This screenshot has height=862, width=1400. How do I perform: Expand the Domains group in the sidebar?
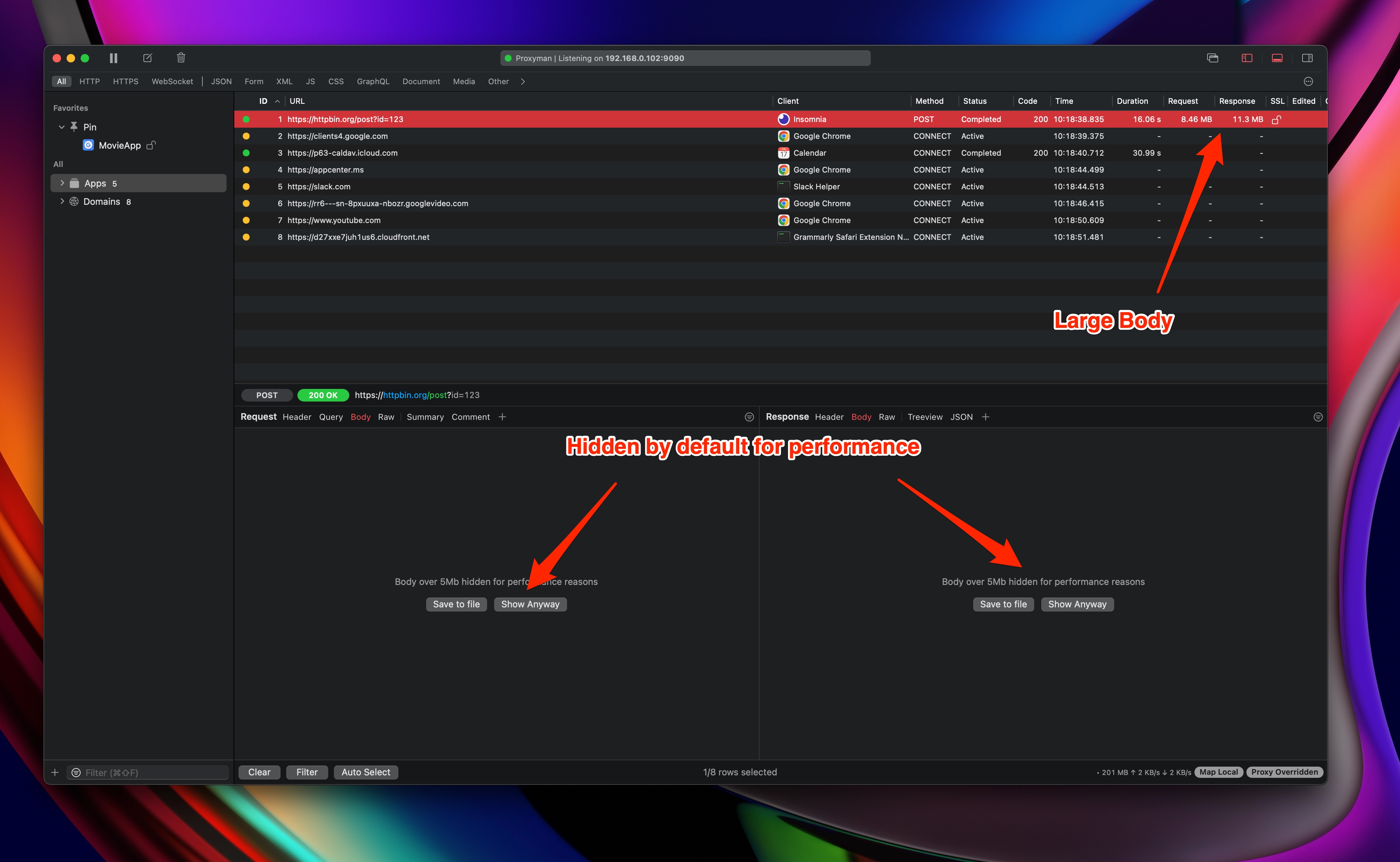(x=63, y=201)
